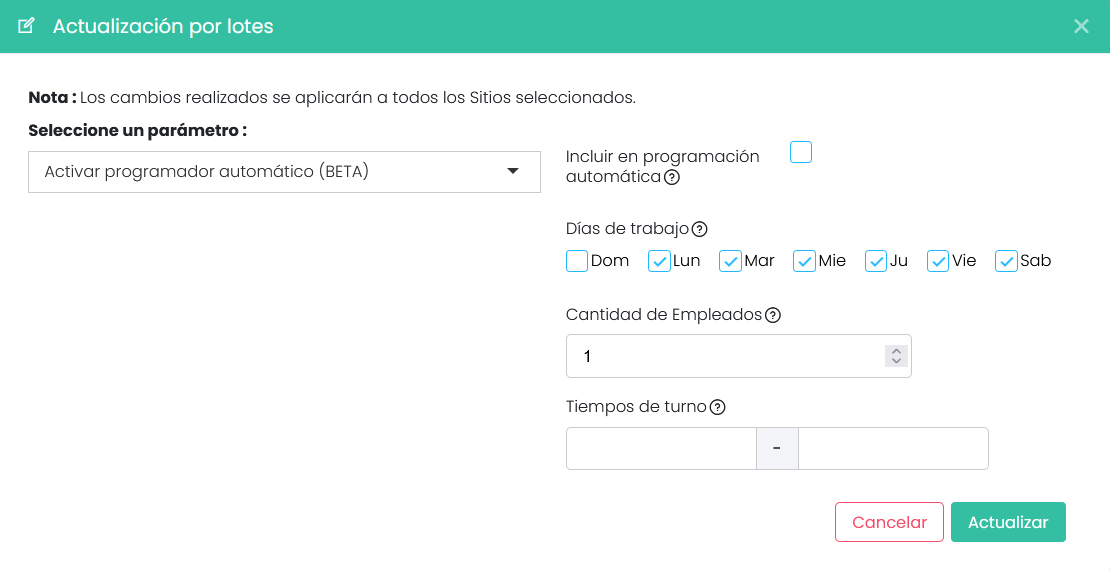Click the Cancelar button
Viewport: 1110px width, 570px height.
tap(889, 523)
